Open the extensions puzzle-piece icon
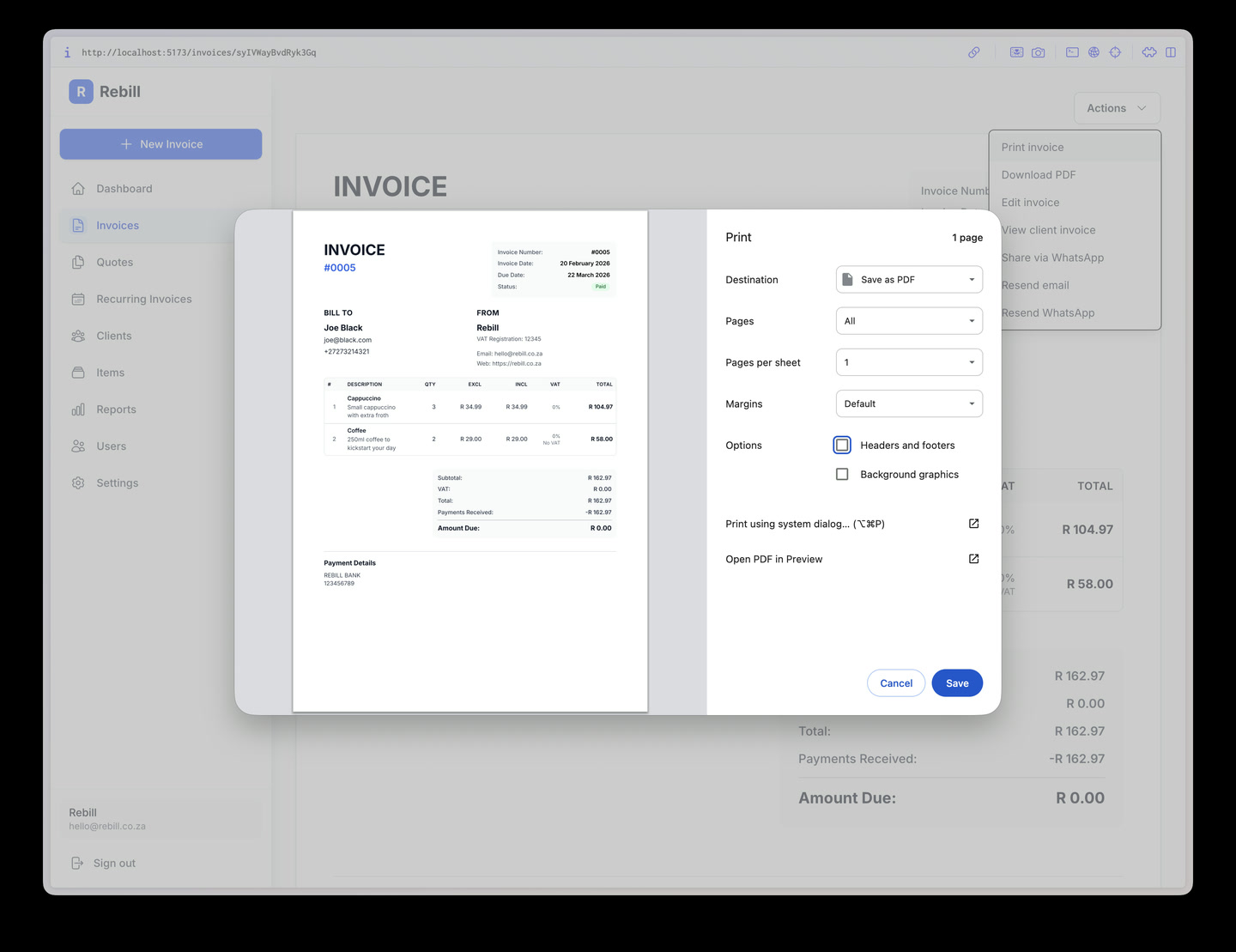This screenshot has width=1236, height=952. pos(1149,52)
